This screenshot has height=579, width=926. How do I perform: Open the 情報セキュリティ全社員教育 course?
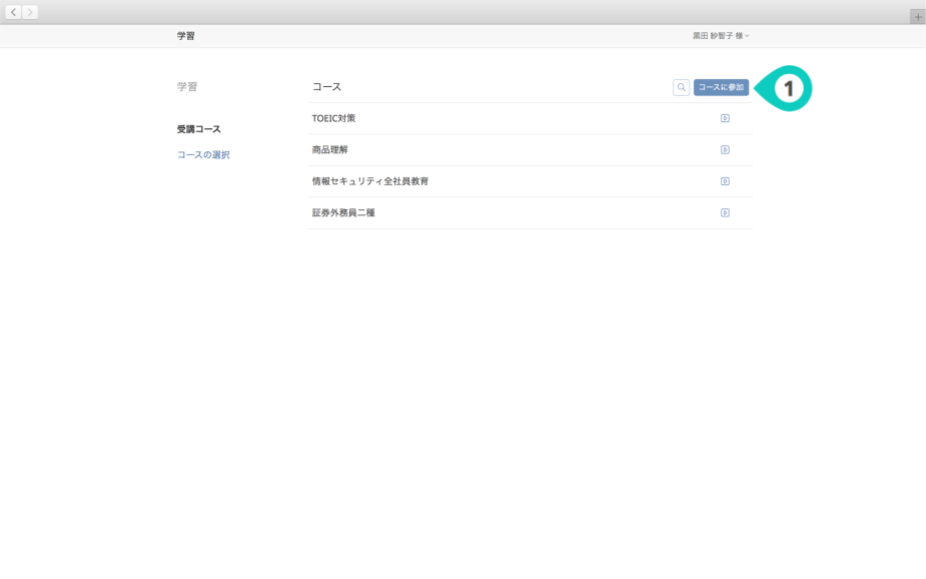pyautogui.click(x=370, y=181)
